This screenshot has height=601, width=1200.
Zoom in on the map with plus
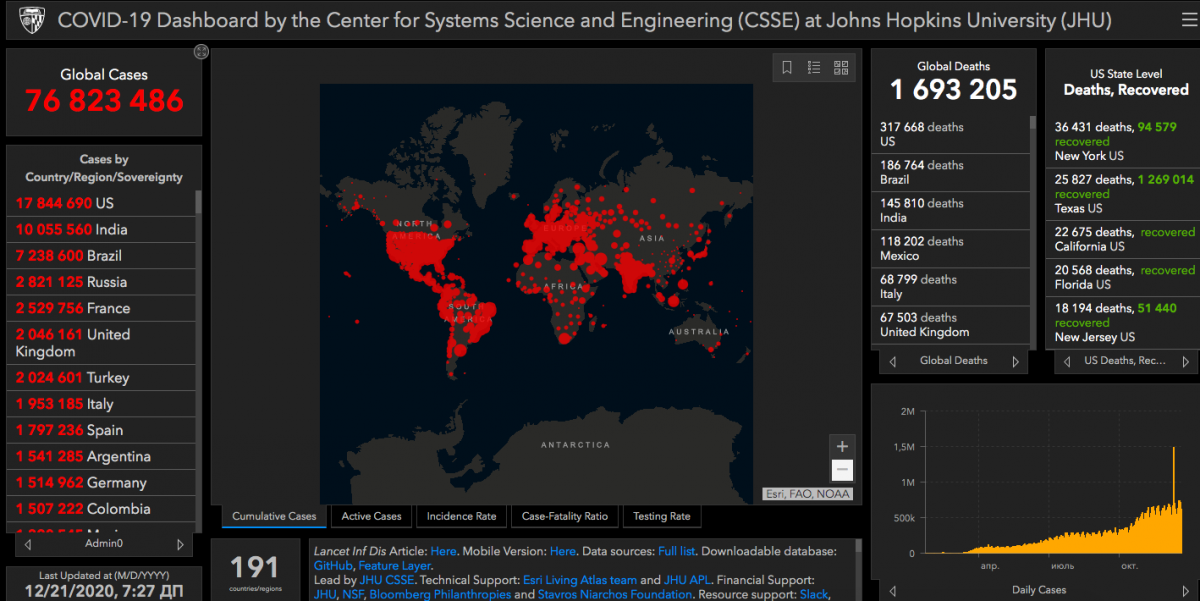[x=842, y=446]
